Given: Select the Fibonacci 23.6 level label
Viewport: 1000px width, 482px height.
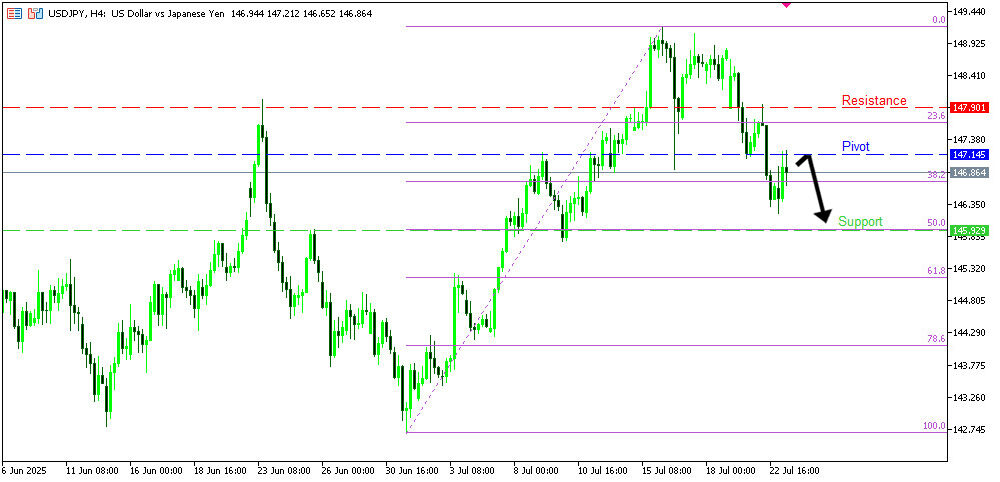Looking at the screenshot, I should click(x=936, y=116).
